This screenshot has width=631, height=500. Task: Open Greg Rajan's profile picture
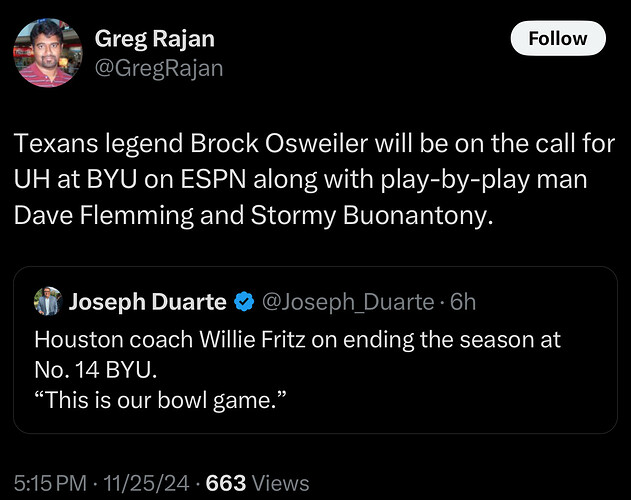click(x=47, y=53)
